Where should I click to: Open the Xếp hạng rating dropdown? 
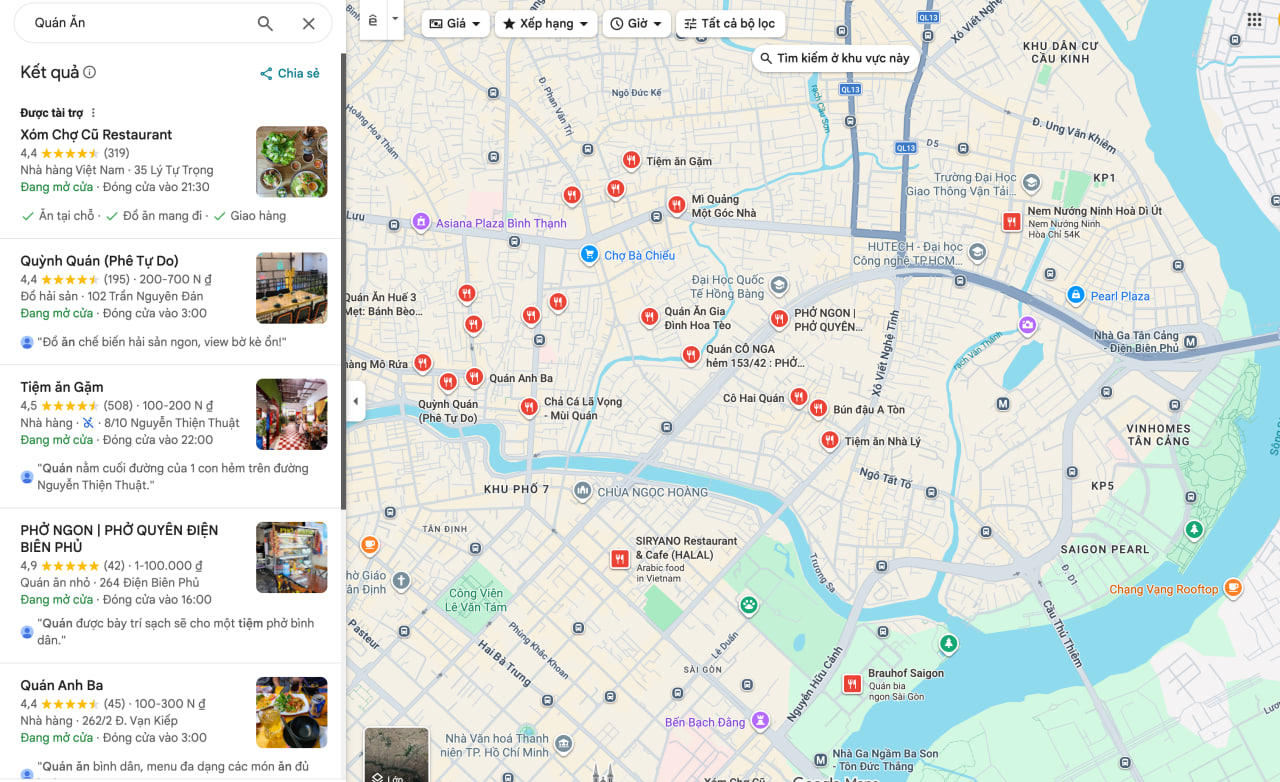pyautogui.click(x=546, y=23)
